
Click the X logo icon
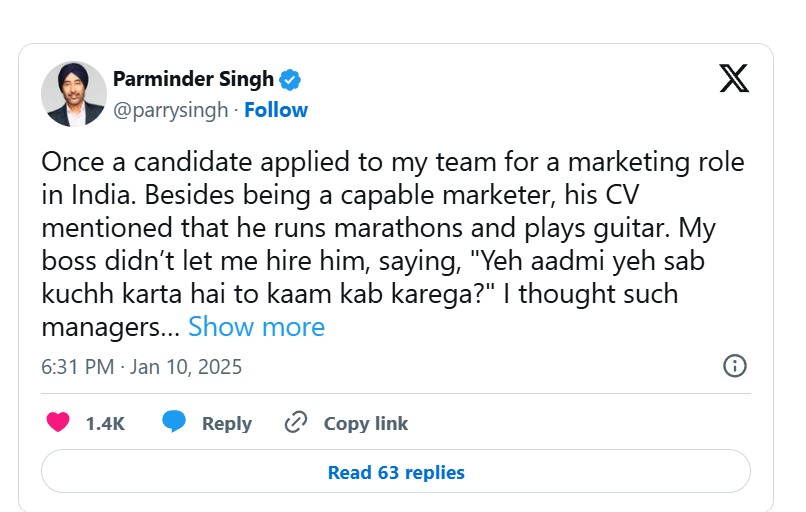pos(734,77)
